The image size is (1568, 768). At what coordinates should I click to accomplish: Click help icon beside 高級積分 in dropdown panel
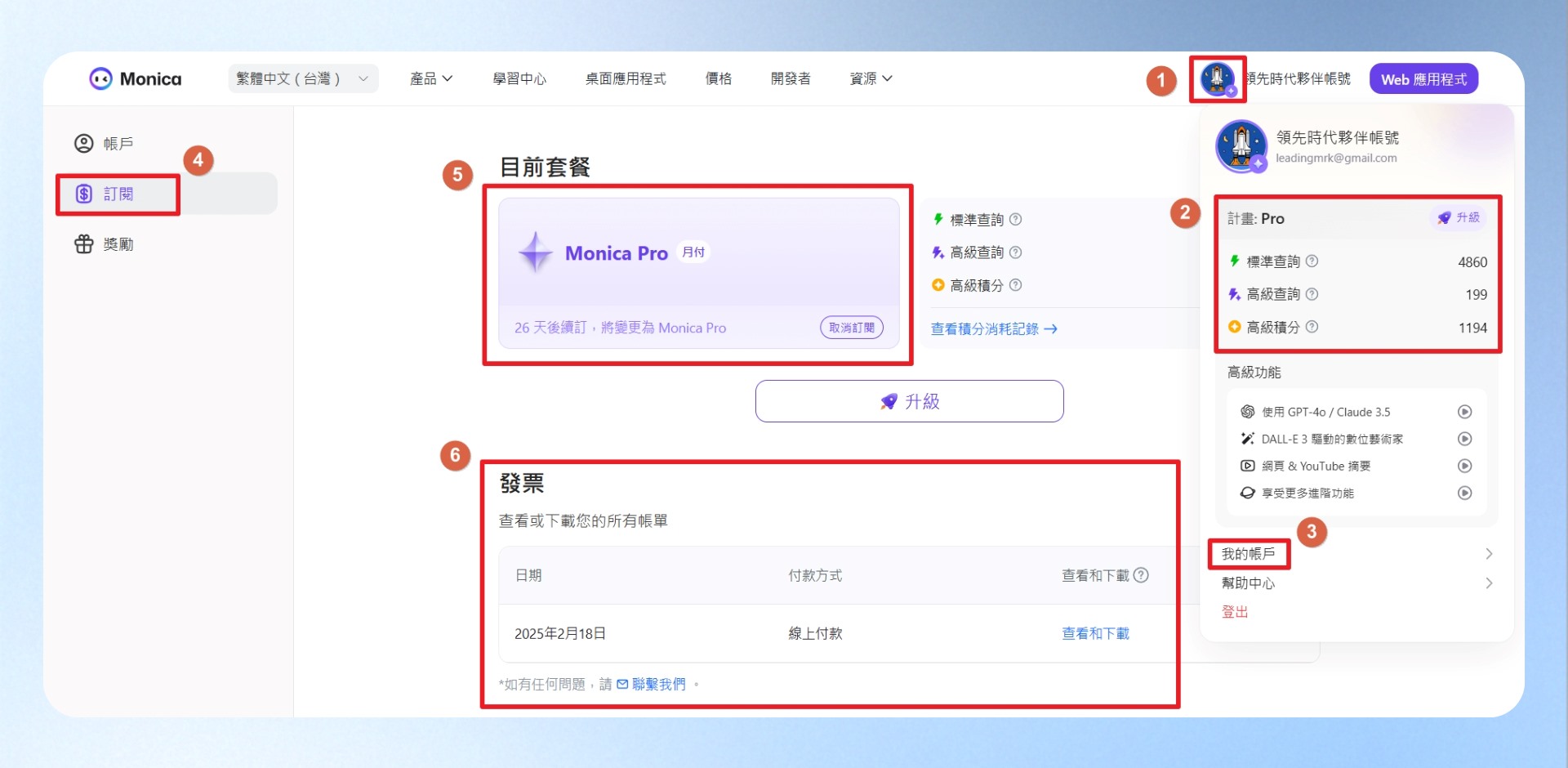(x=1312, y=327)
